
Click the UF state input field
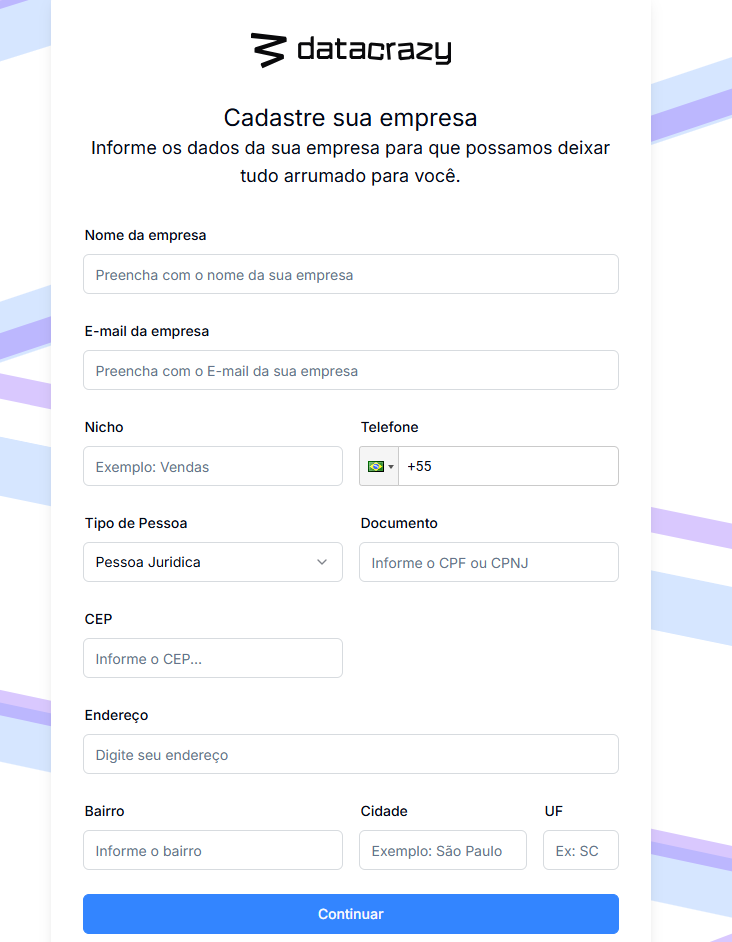point(581,850)
